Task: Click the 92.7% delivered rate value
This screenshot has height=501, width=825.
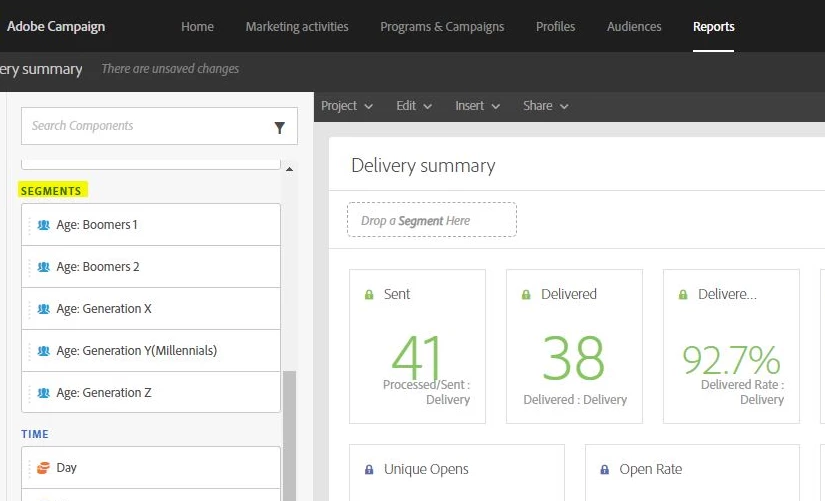Action: [x=731, y=359]
